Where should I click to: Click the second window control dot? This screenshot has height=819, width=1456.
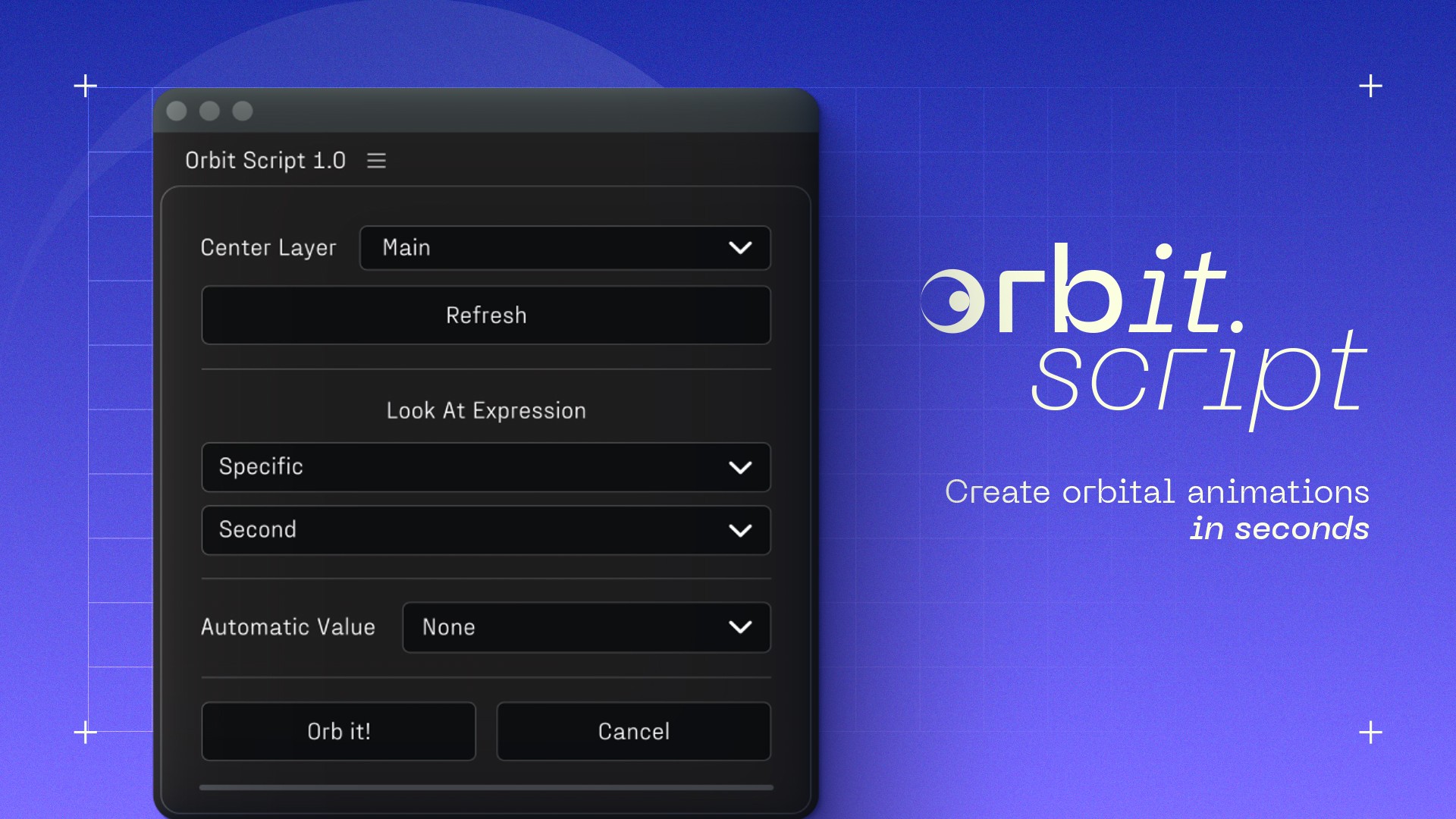coord(209,111)
